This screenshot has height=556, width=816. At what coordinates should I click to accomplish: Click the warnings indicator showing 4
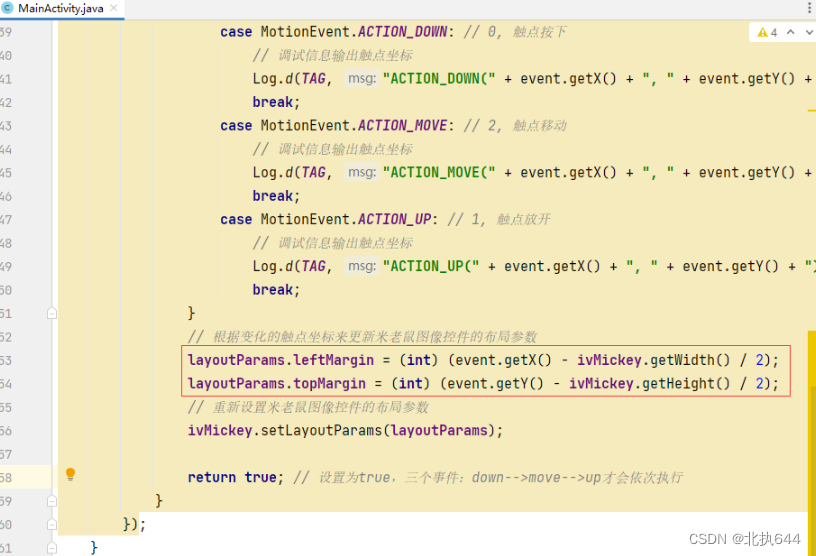coord(768,32)
